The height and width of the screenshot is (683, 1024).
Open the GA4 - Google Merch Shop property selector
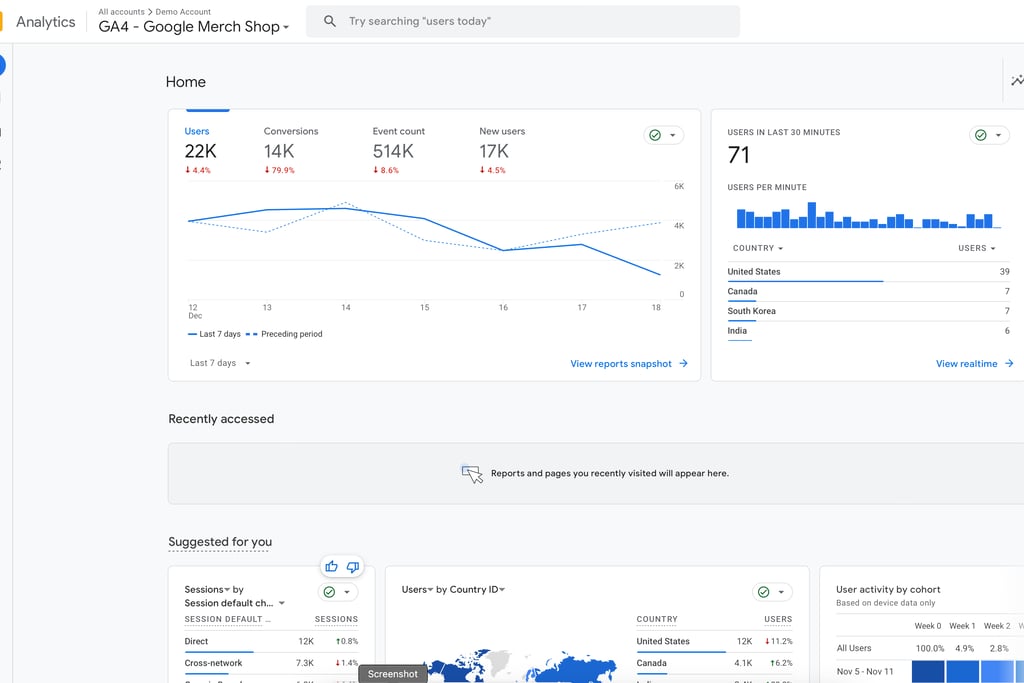pos(194,27)
